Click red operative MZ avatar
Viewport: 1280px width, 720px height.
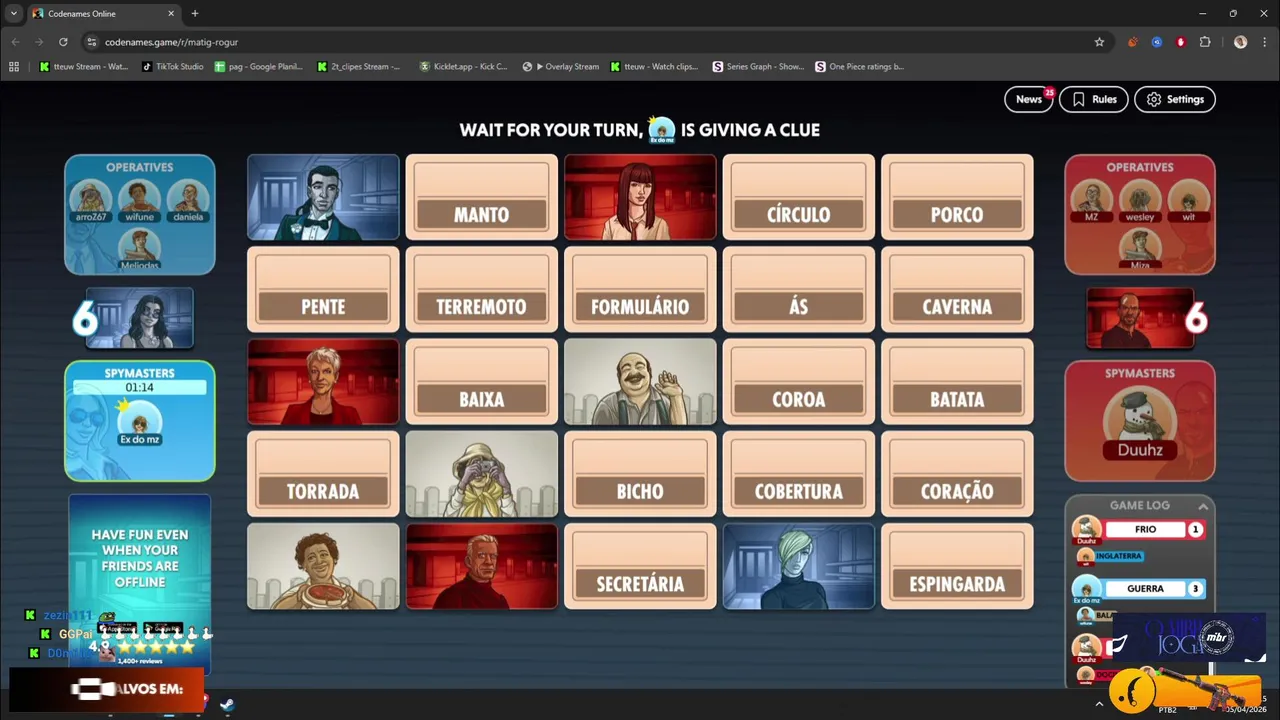pos(1091,197)
